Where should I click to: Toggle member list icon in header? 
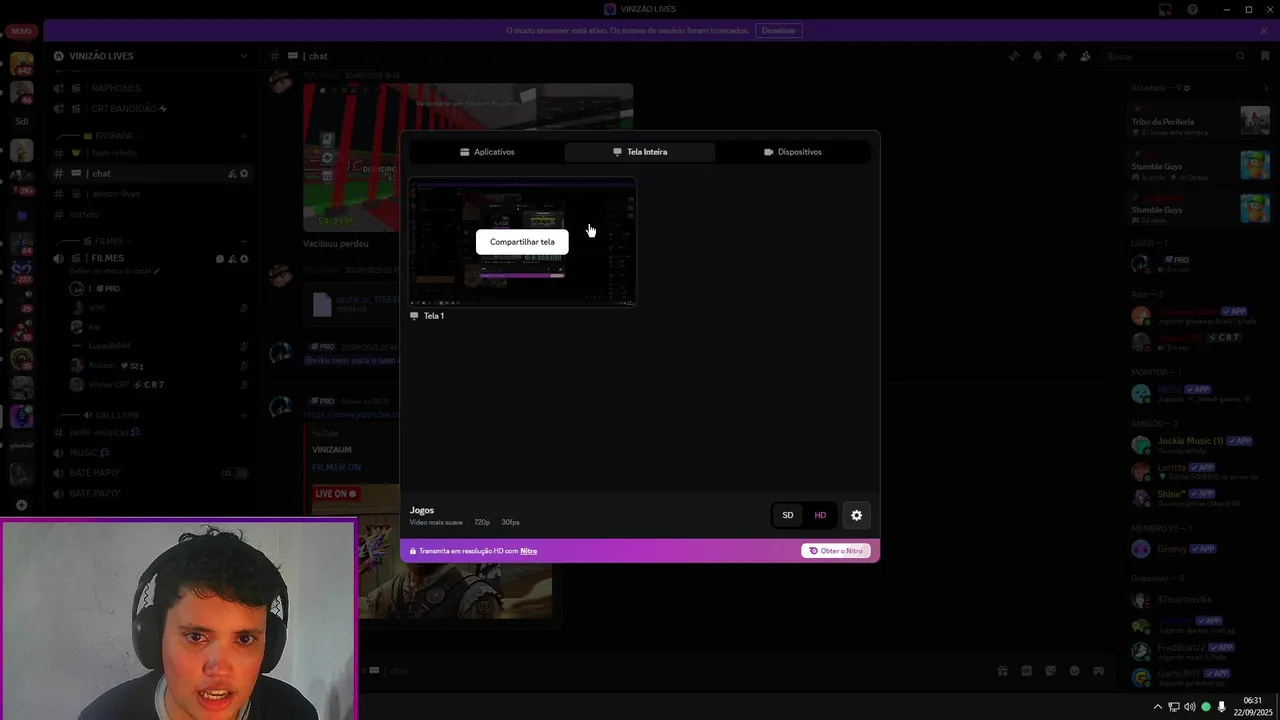click(1085, 56)
